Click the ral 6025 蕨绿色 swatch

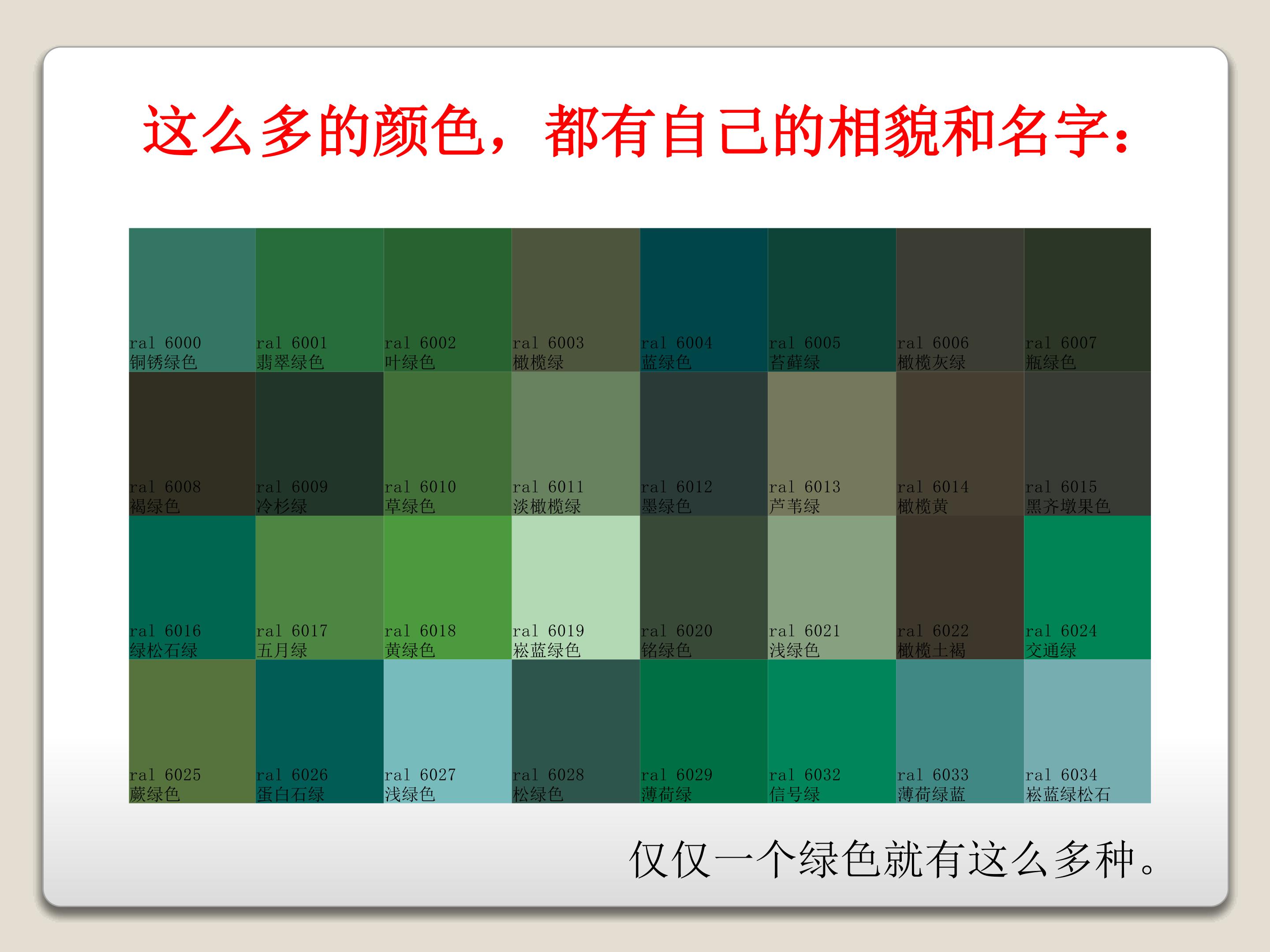[x=192, y=732]
